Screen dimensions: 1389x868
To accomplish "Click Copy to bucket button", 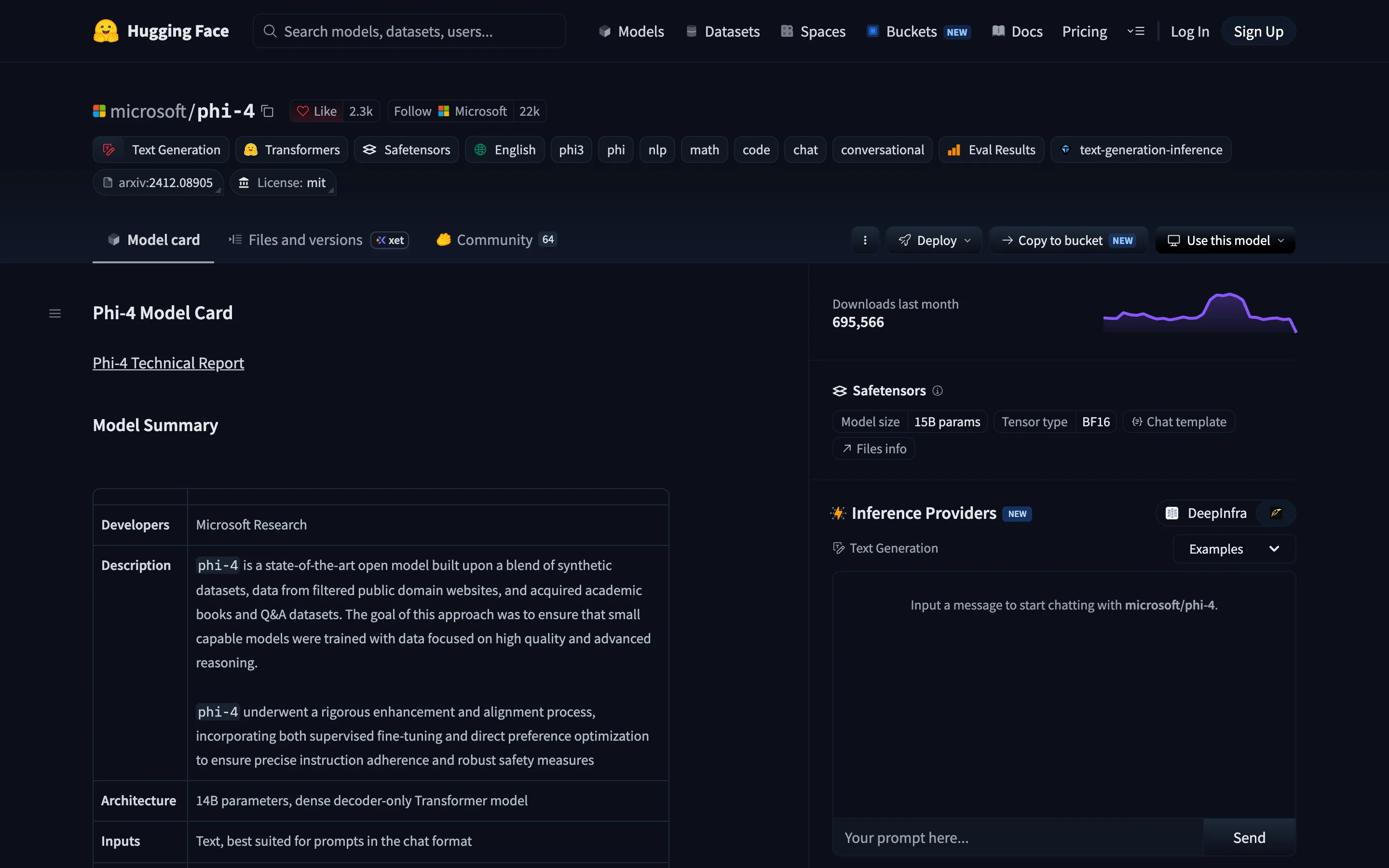I will [x=1068, y=240].
